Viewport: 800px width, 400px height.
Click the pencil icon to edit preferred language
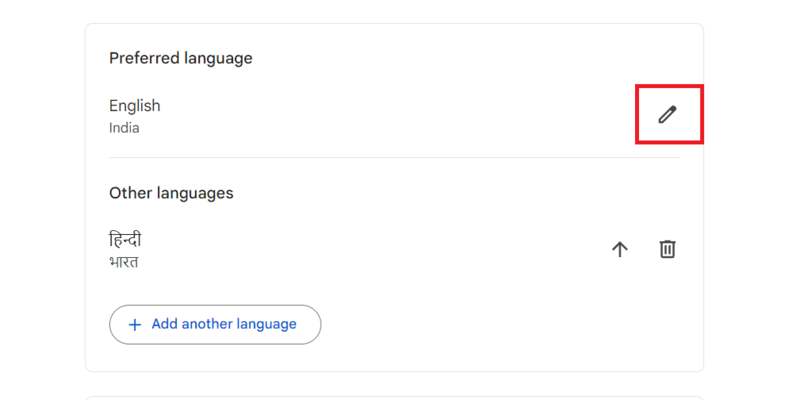[667, 115]
